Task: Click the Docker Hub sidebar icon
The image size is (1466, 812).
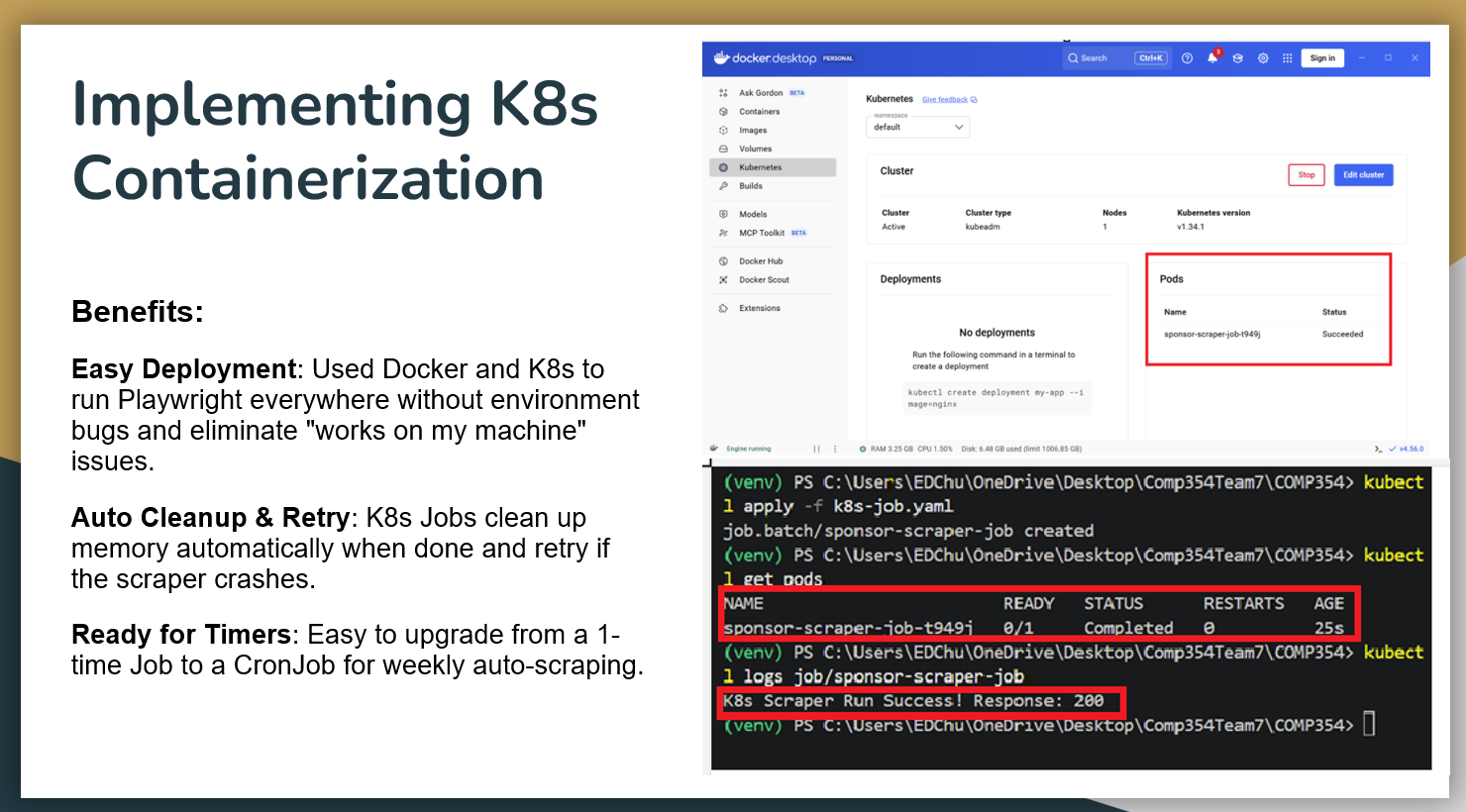Action: click(723, 261)
